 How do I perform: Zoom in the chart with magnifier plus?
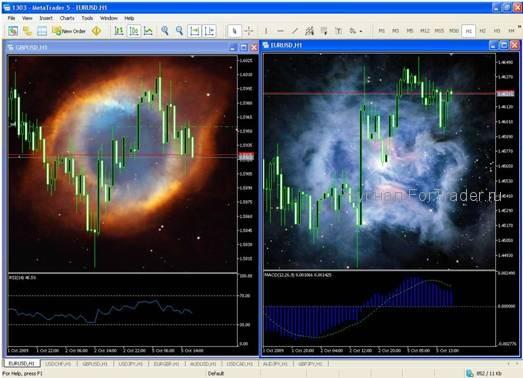pos(165,31)
